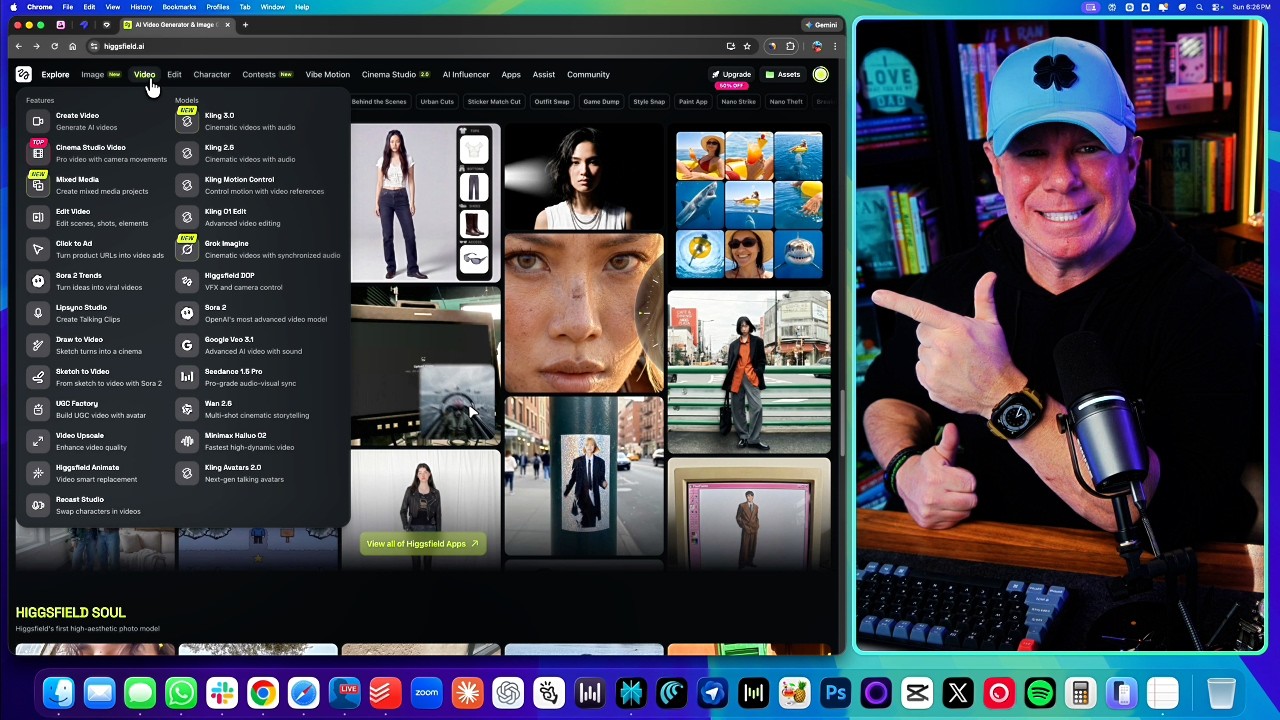Open the Lipsync Studio microphone icon
The width and height of the screenshot is (1280, 720).
(38, 313)
